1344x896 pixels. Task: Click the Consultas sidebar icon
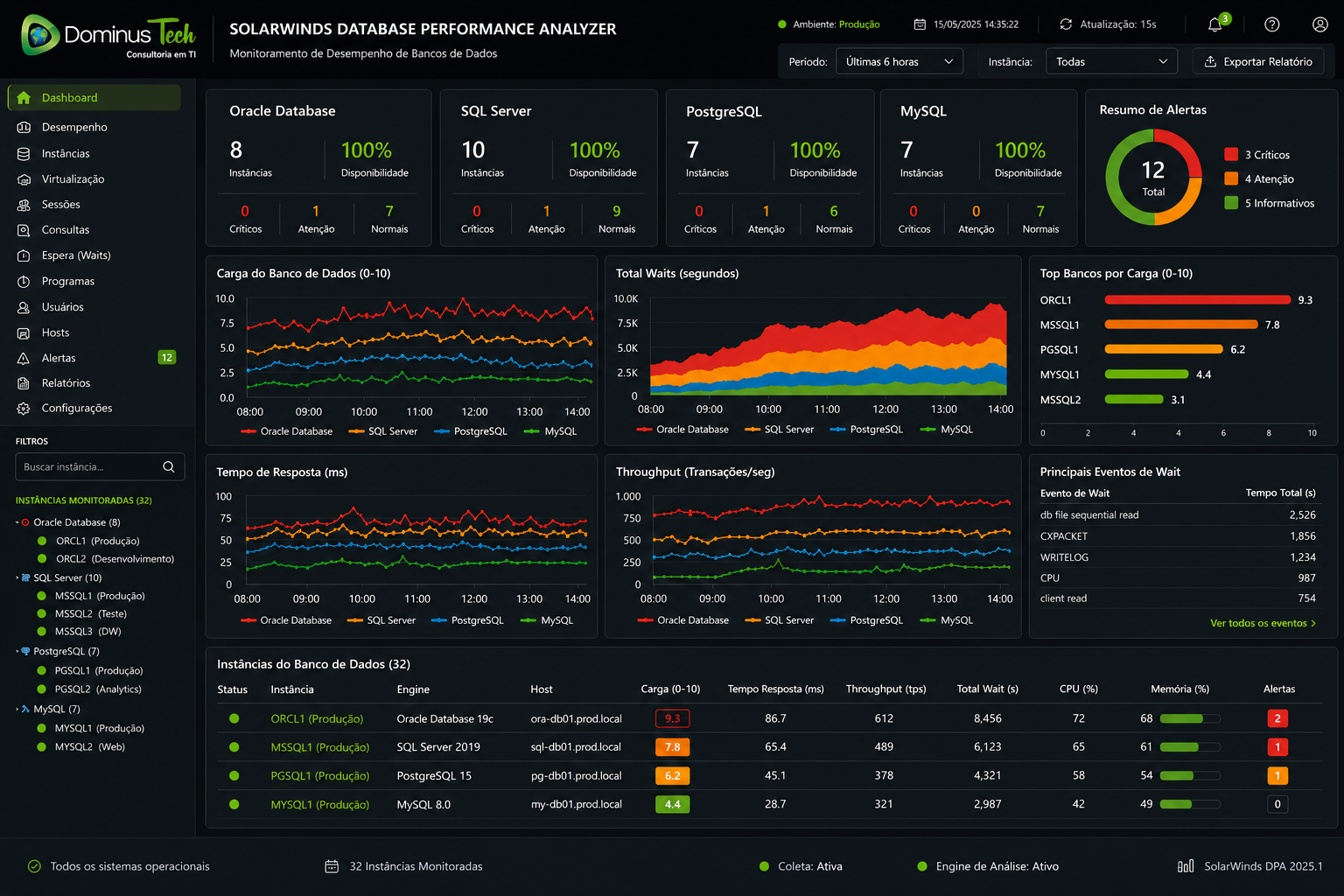[24, 230]
